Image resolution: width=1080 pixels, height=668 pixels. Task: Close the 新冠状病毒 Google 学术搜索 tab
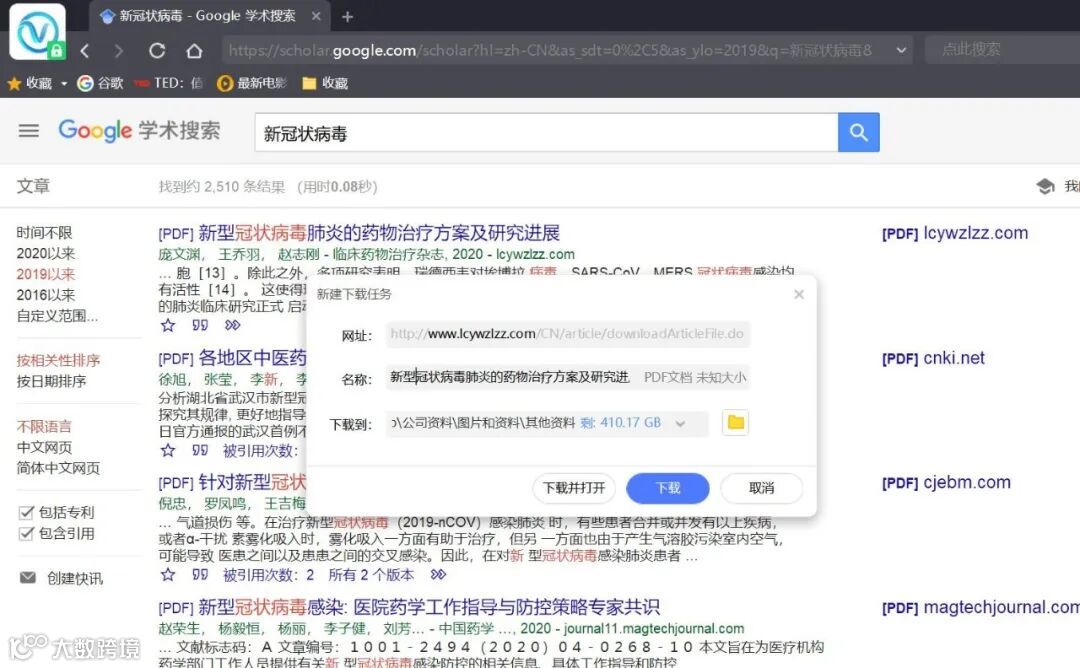click(316, 16)
